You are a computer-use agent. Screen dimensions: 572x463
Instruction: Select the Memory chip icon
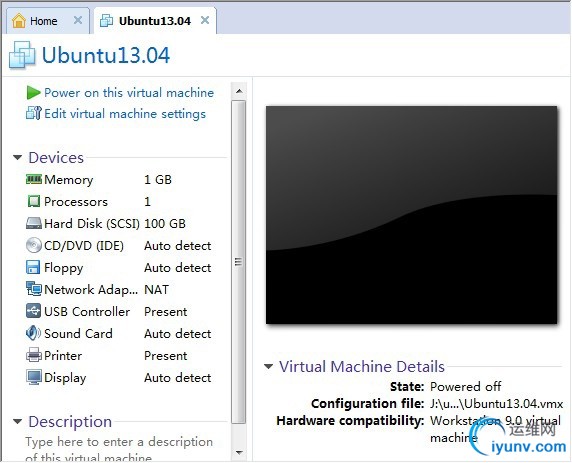(34, 179)
